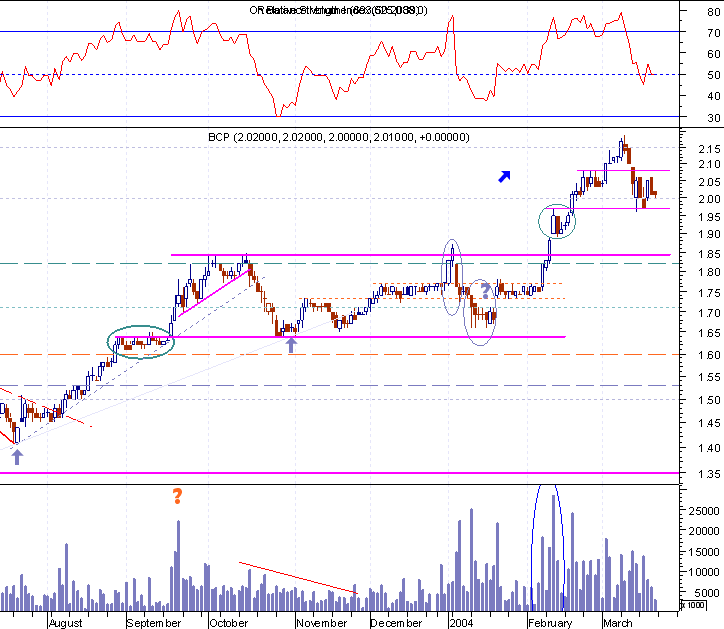Click the 1.80 price scale value
Viewport: 724px width, 629px height.
tap(709, 272)
